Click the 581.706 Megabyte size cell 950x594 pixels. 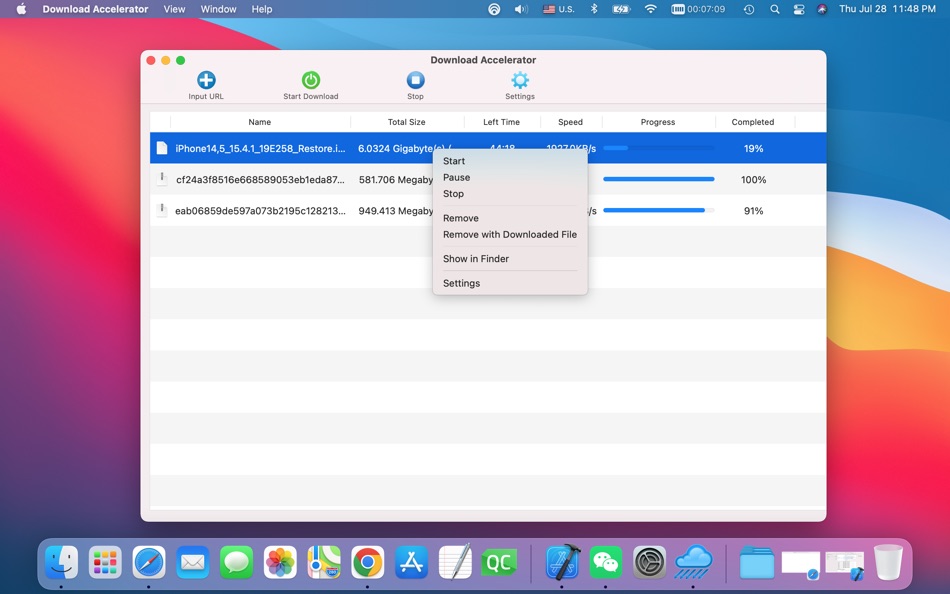tap(396, 180)
